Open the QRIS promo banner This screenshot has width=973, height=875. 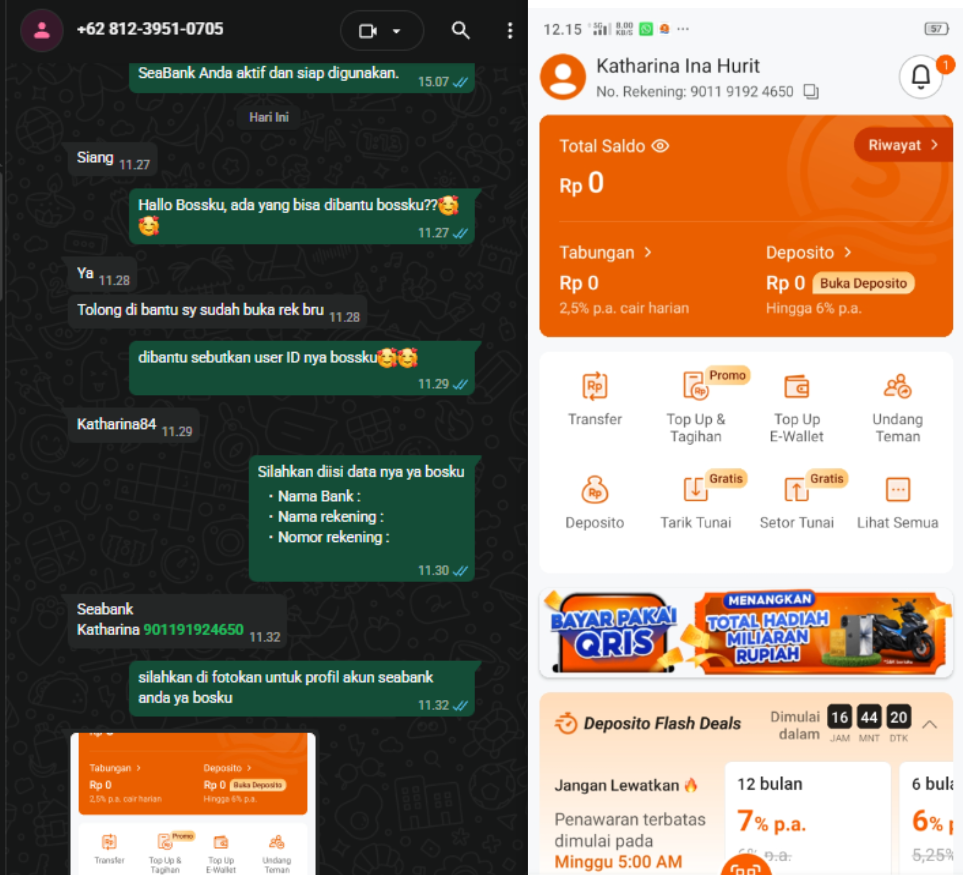coord(746,633)
